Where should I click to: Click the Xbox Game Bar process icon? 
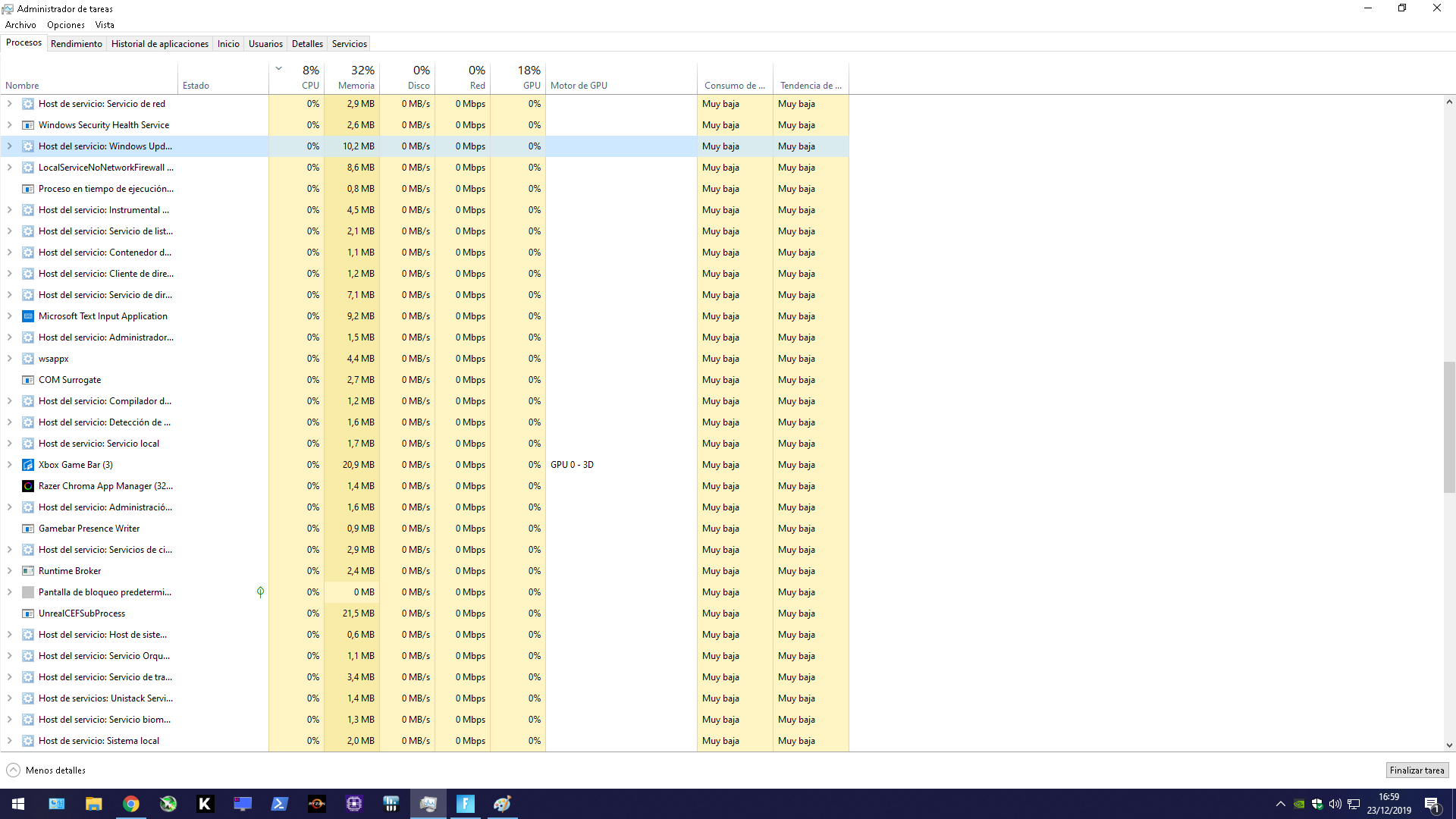point(28,465)
